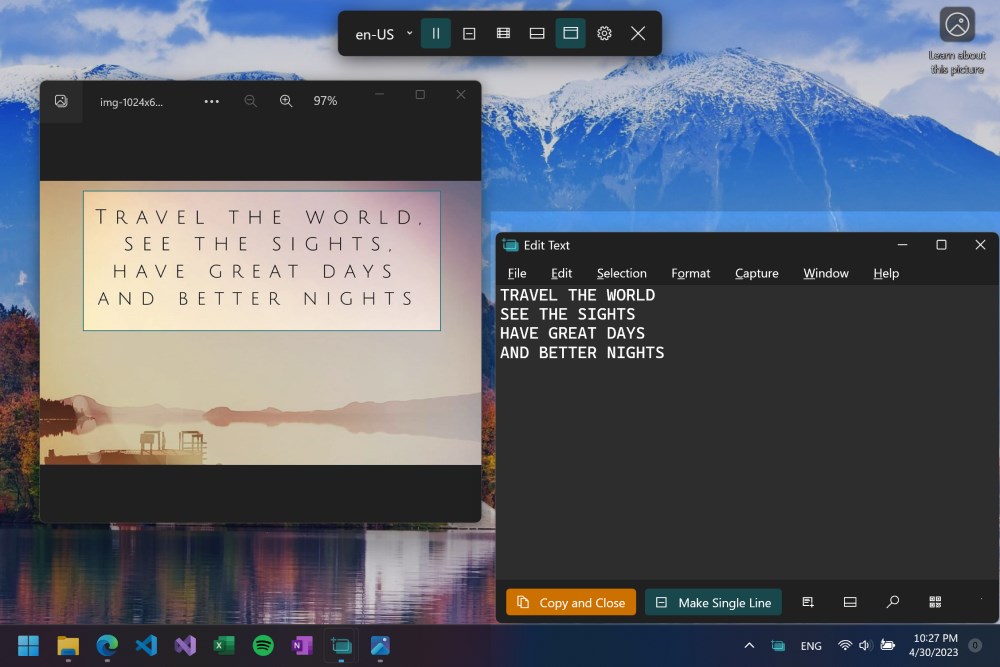
Task: Click the quote image in Photos viewer
Action: pyautogui.click(x=260, y=323)
